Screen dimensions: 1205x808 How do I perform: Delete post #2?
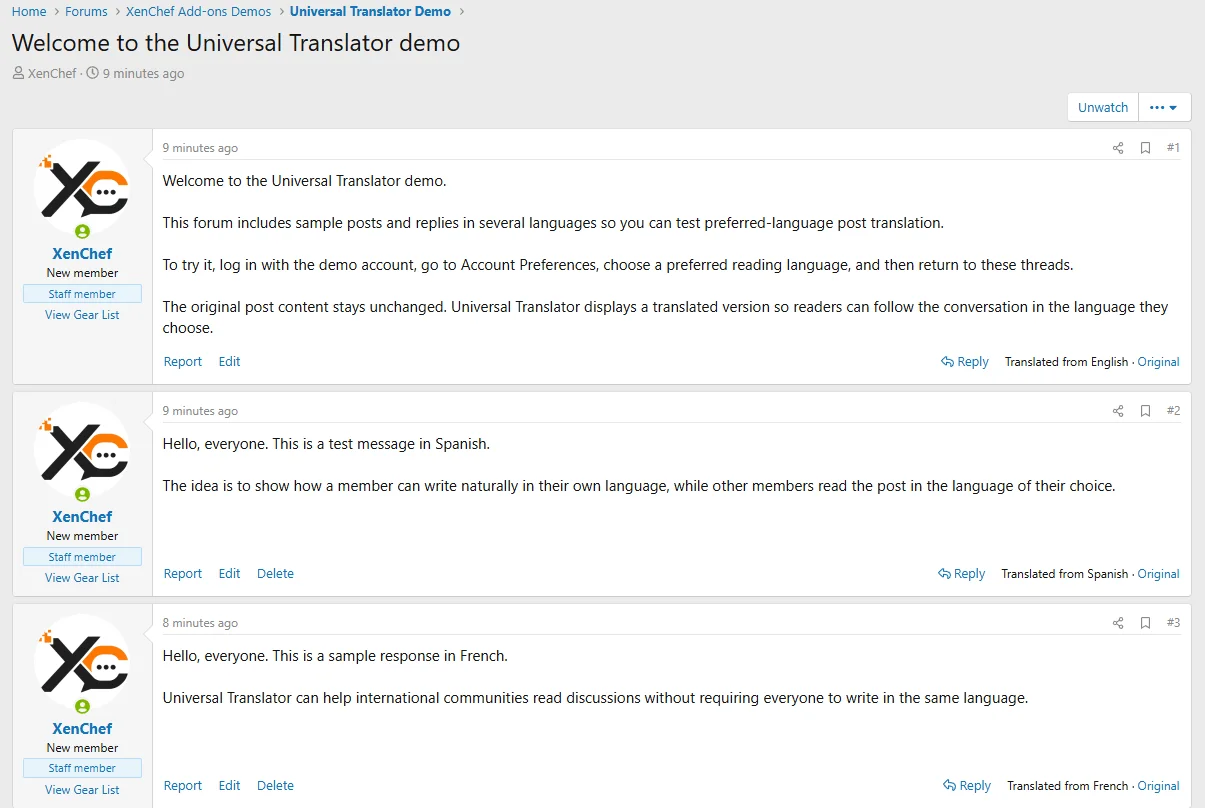coord(275,574)
